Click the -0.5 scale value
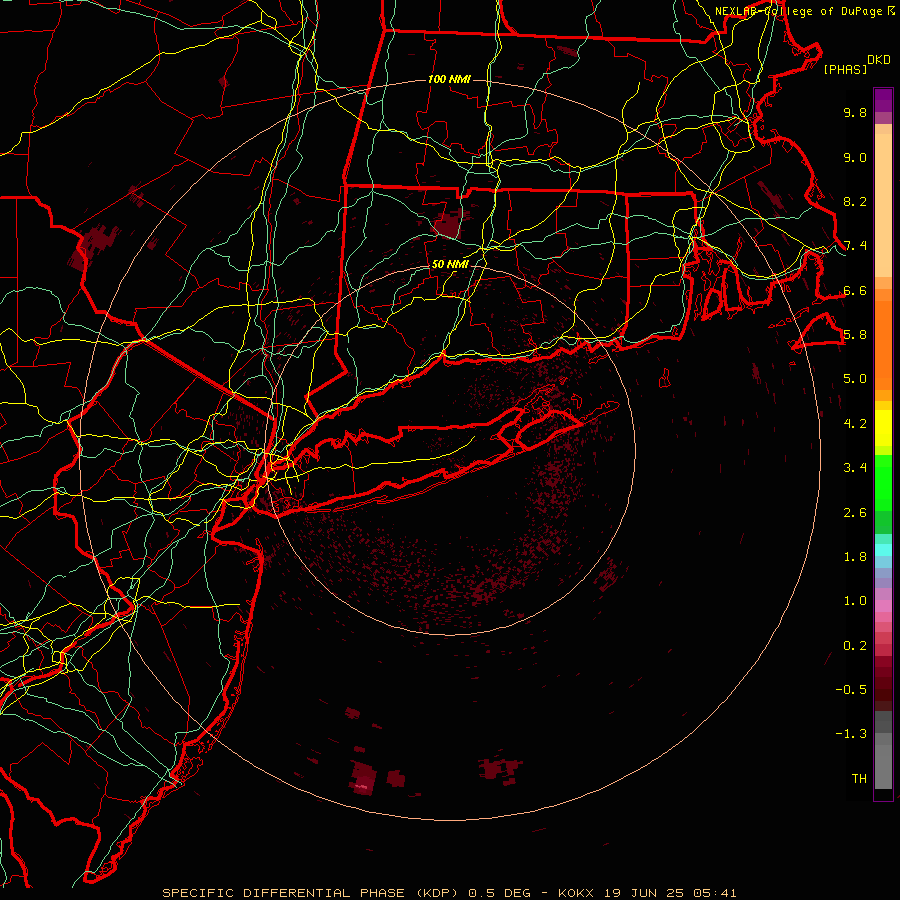This screenshot has height=900, width=900. [851, 690]
